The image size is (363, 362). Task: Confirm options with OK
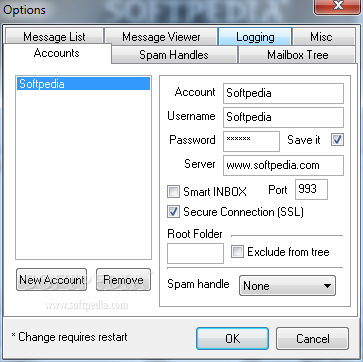click(x=232, y=339)
